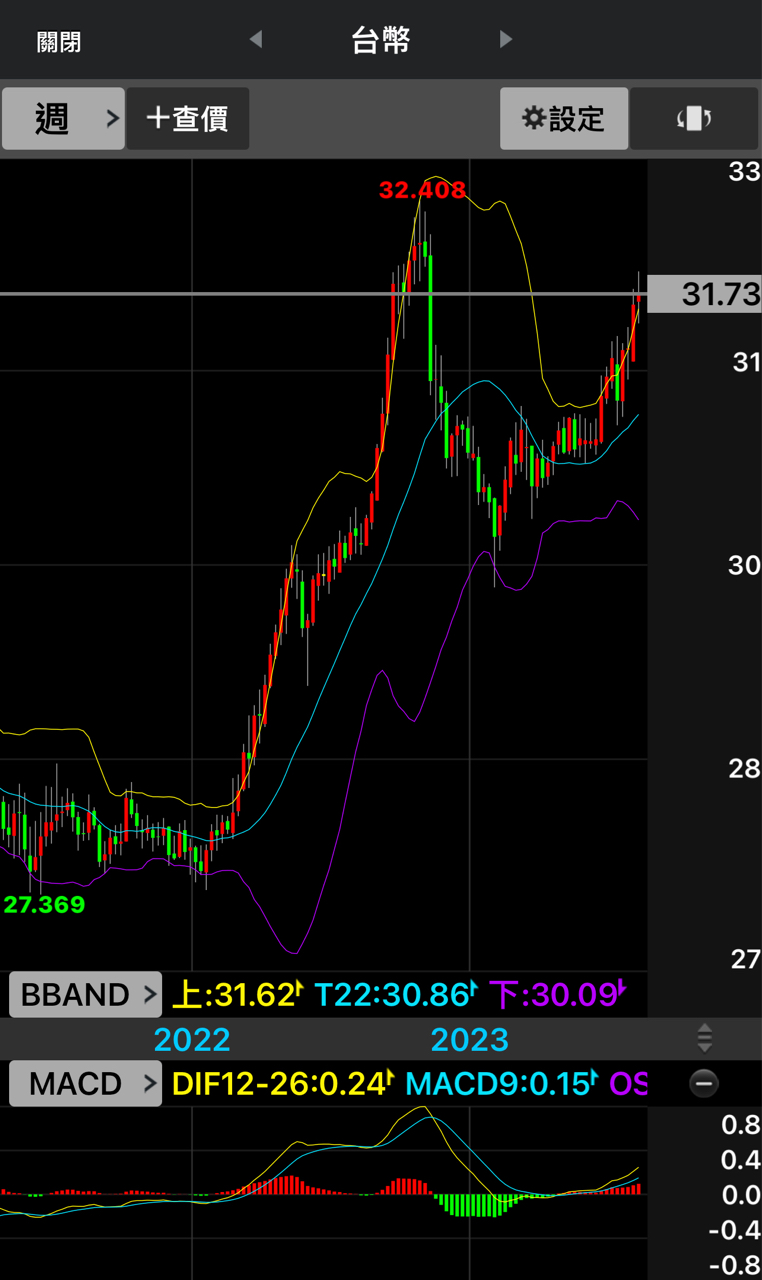Screen dimensions: 762x1280
Task: Select the 2023 year label on time axis
Action: (x=470, y=1039)
